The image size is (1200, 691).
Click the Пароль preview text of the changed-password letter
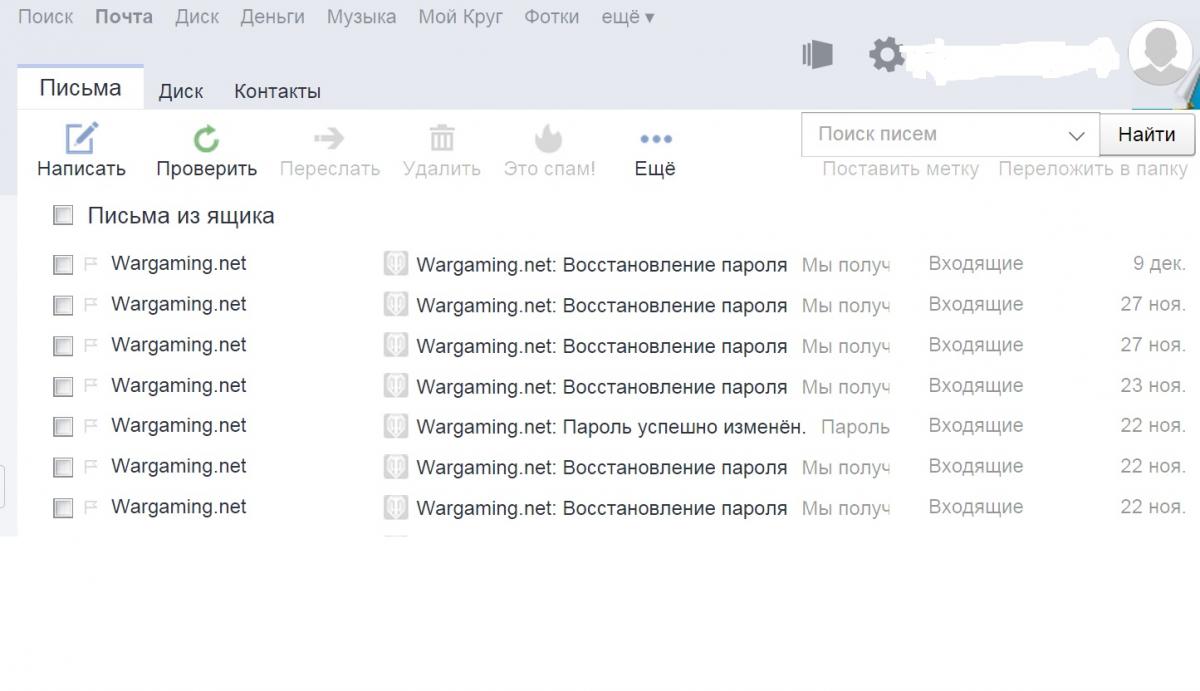[855, 427]
